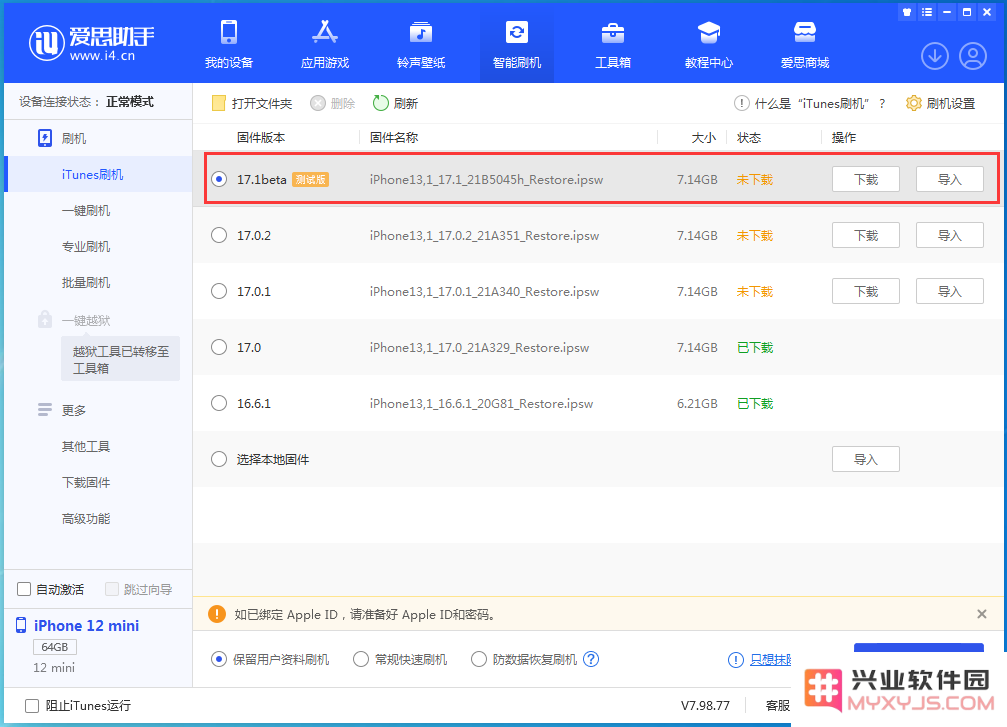
Task: Click the V7.98.77 version text
Action: coord(705,705)
